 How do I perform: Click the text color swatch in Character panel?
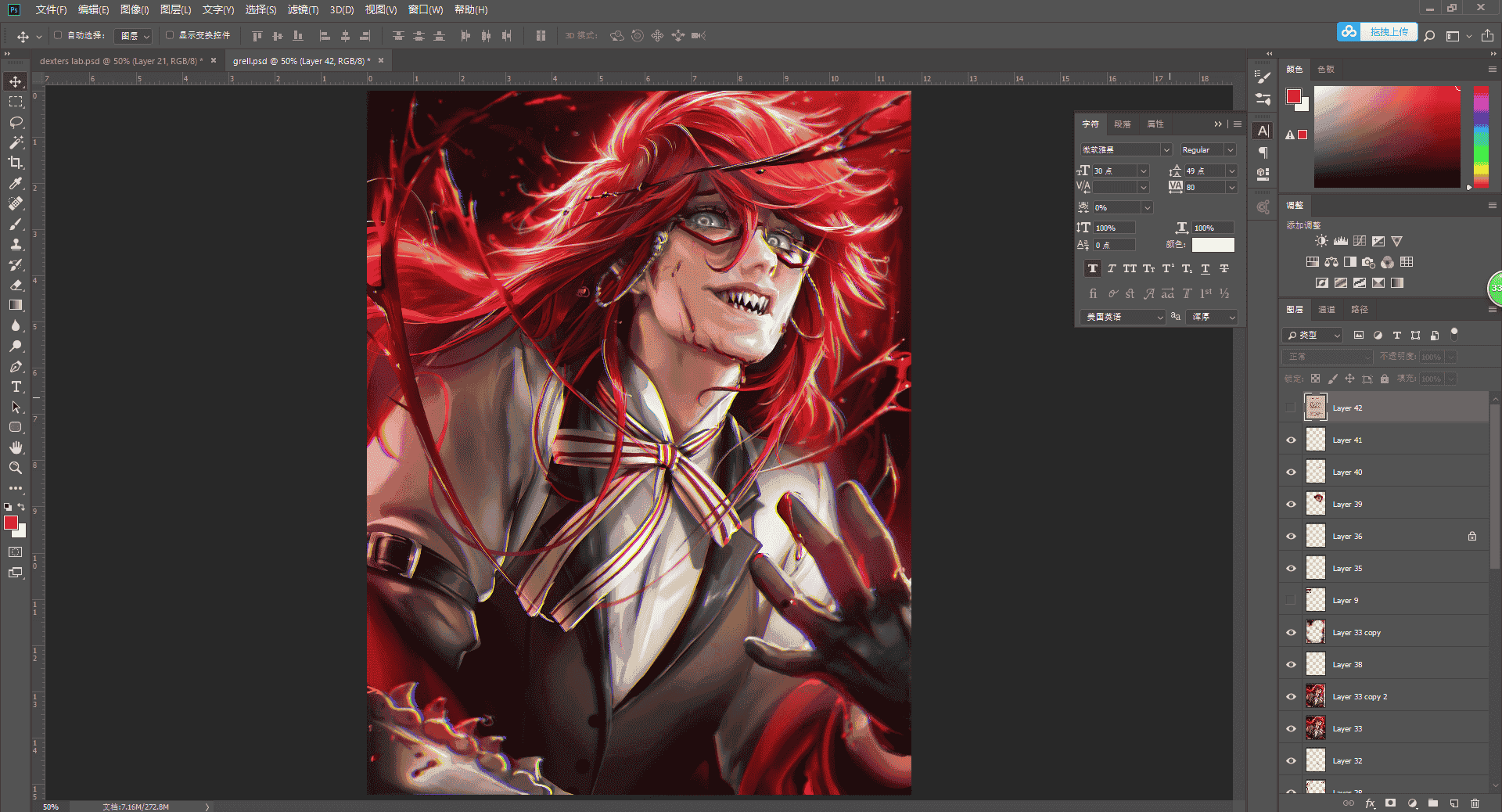coord(1213,245)
